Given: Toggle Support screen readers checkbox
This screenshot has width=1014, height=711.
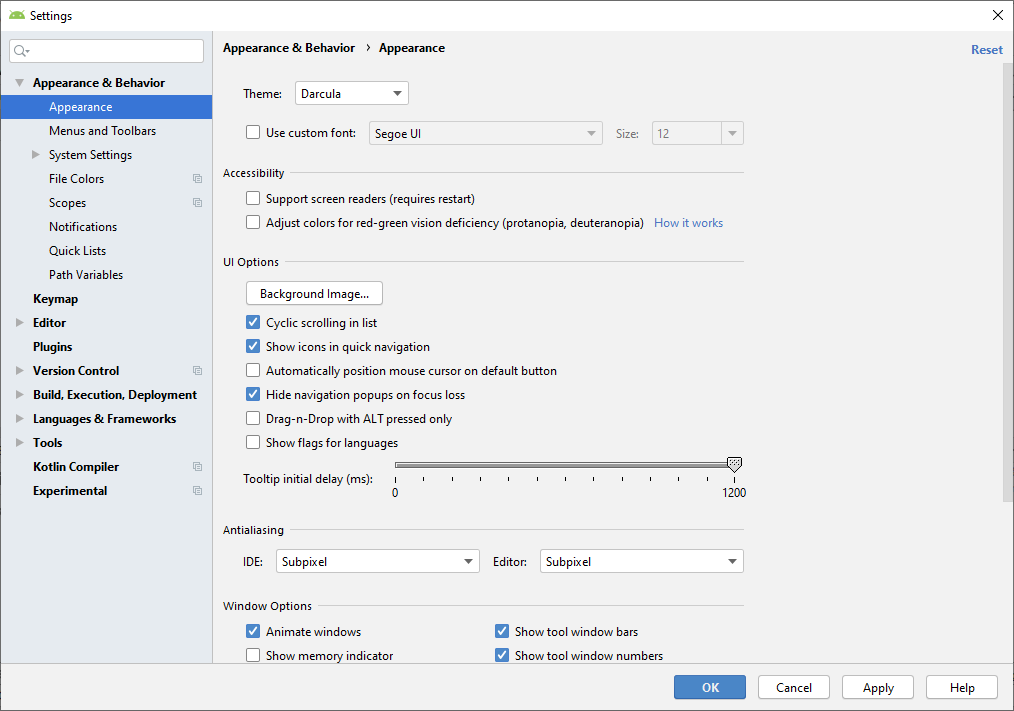Looking at the screenshot, I should (253, 199).
